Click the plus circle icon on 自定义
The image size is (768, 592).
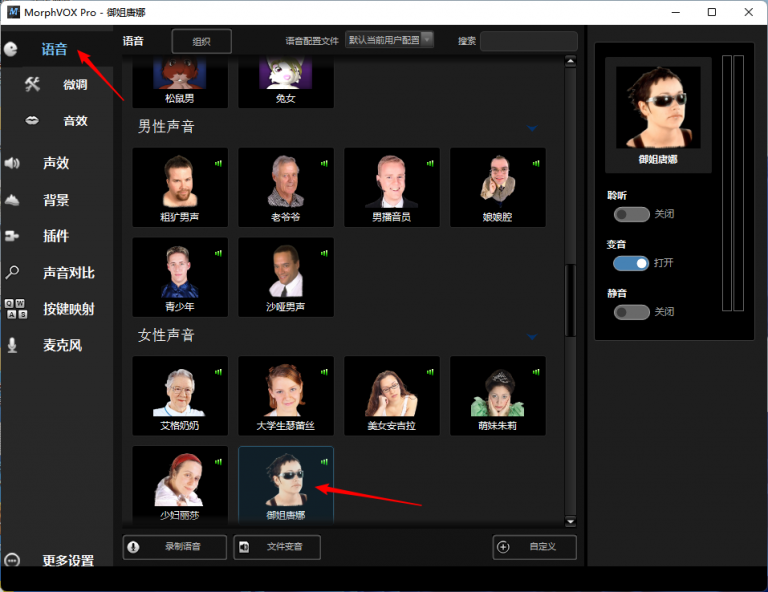[x=503, y=547]
